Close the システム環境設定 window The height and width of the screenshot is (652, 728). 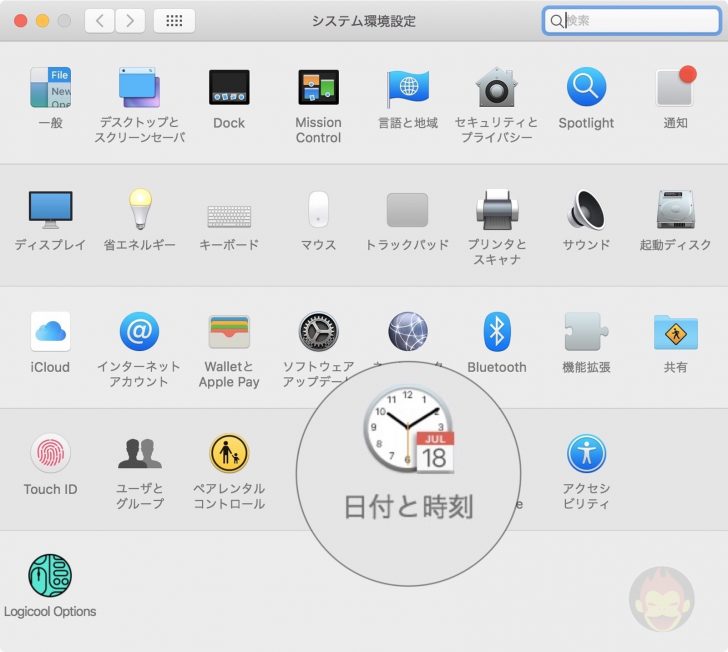coord(20,21)
